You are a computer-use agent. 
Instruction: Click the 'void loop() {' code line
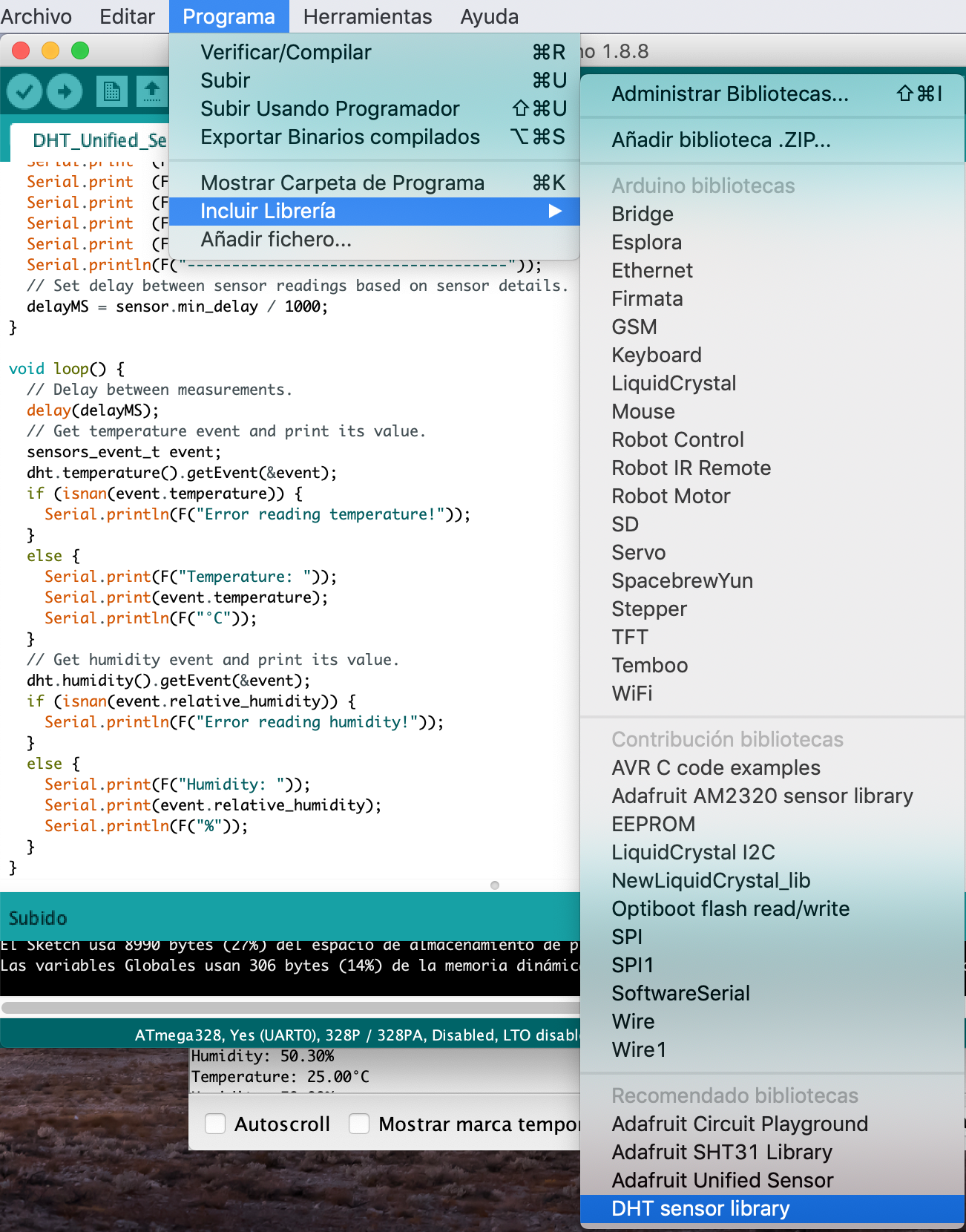pyautogui.click(x=67, y=369)
